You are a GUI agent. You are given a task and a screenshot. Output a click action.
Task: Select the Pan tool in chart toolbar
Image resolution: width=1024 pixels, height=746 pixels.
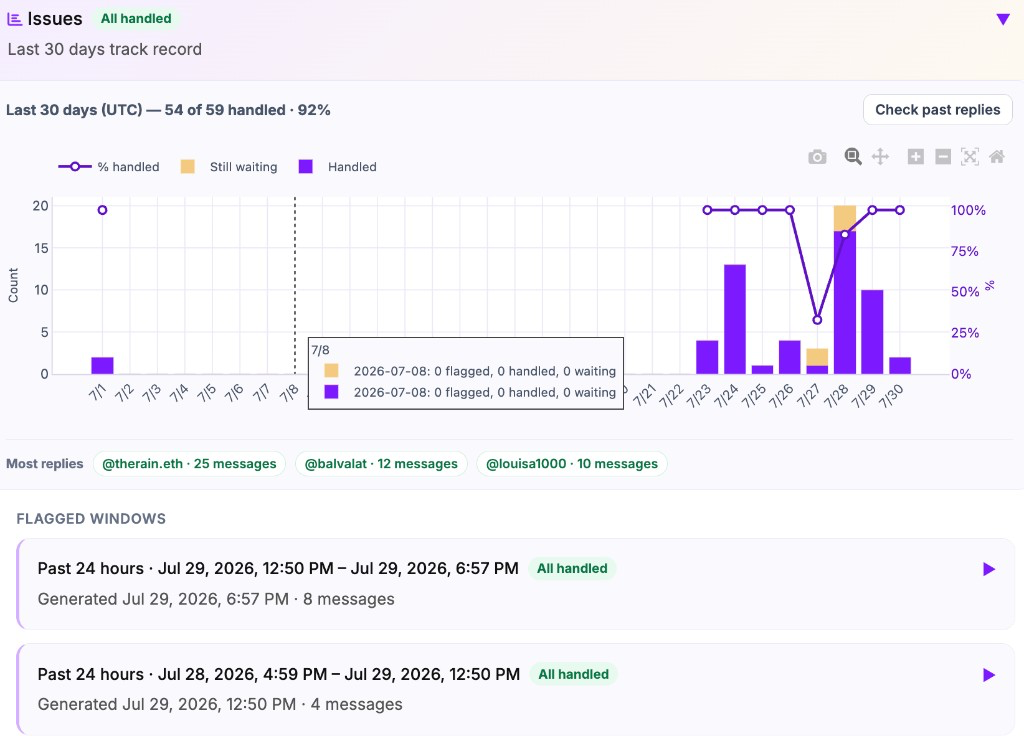click(x=880, y=157)
